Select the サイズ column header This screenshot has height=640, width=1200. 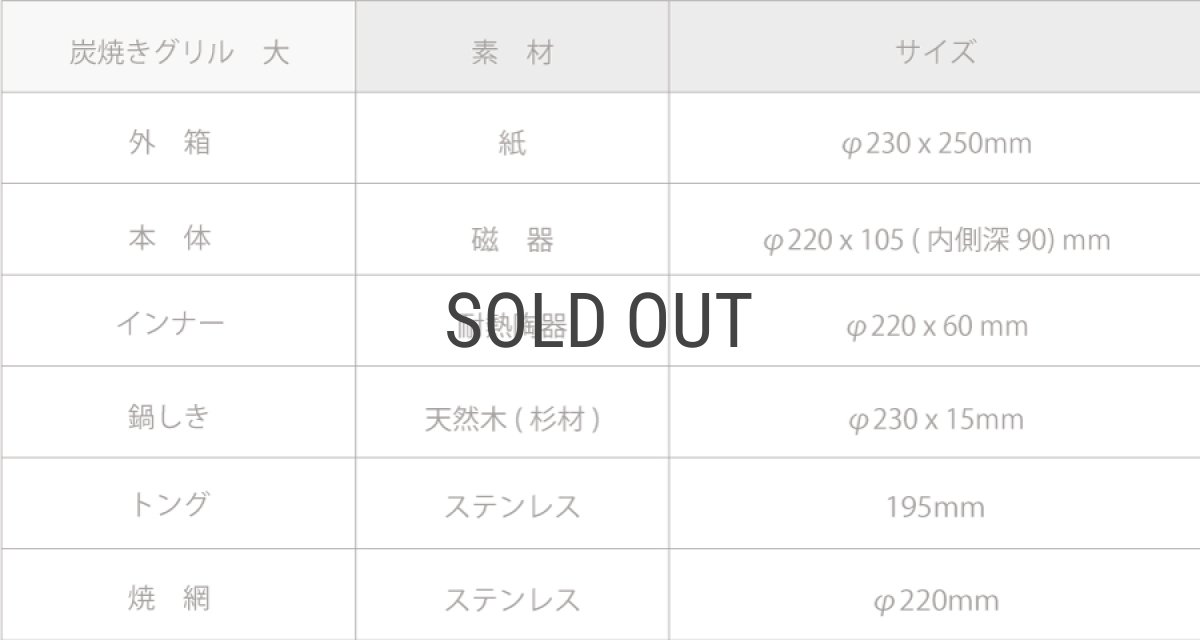tap(935, 52)
